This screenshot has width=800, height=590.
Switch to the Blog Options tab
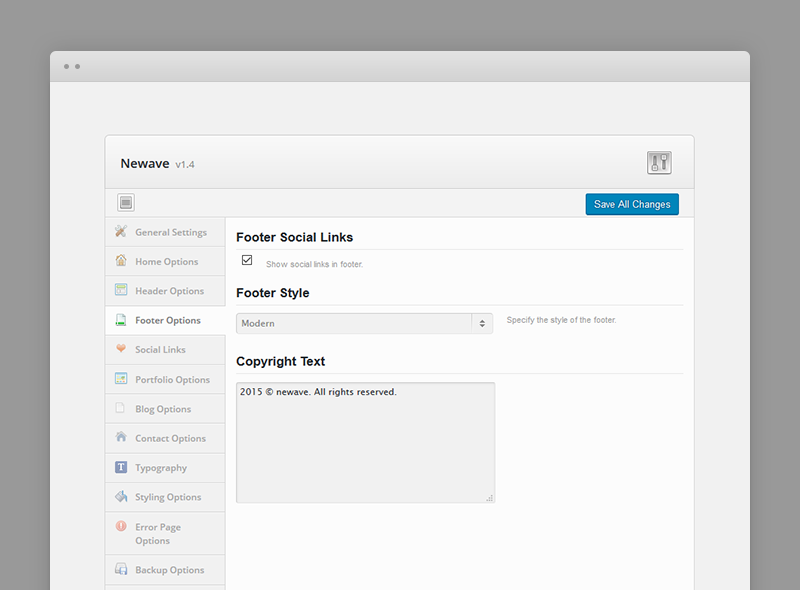[165, 409]
